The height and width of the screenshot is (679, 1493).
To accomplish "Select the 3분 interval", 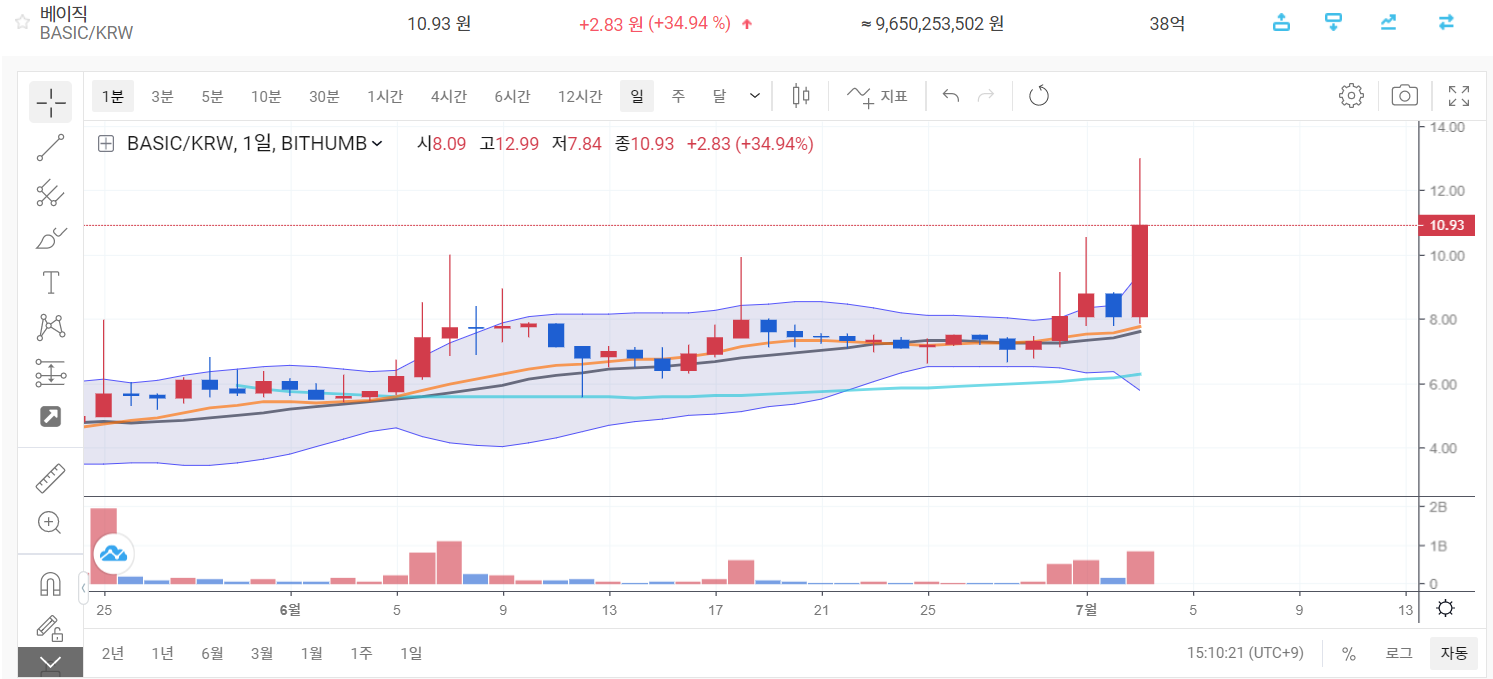I will pyautogui.click(x=162, y=96).
